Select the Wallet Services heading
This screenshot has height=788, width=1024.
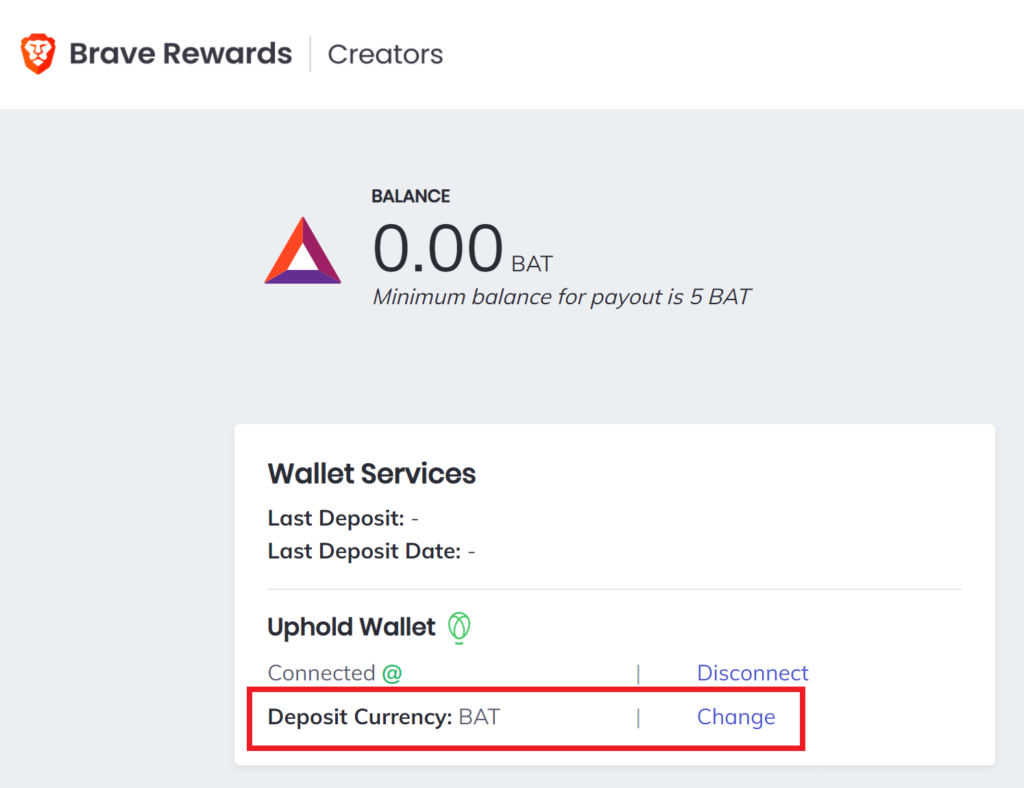click(371, 474)
